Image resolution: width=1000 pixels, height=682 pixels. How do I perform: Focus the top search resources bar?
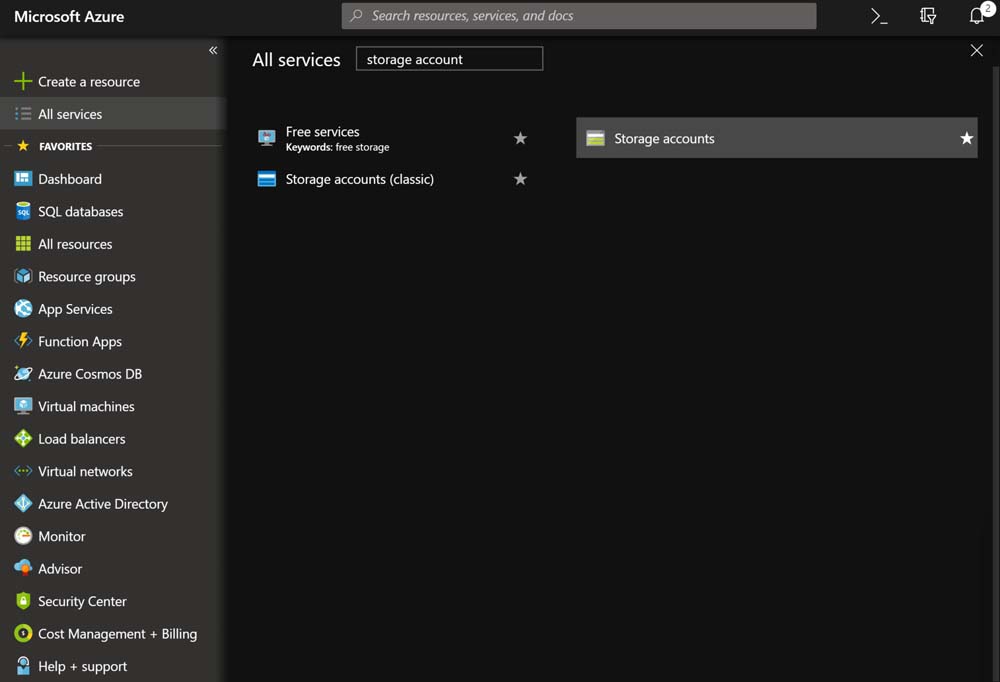tap(580, 16)
